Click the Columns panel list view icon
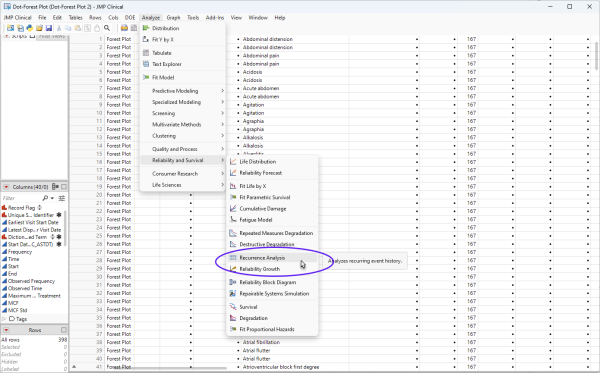 click(55, 187)
